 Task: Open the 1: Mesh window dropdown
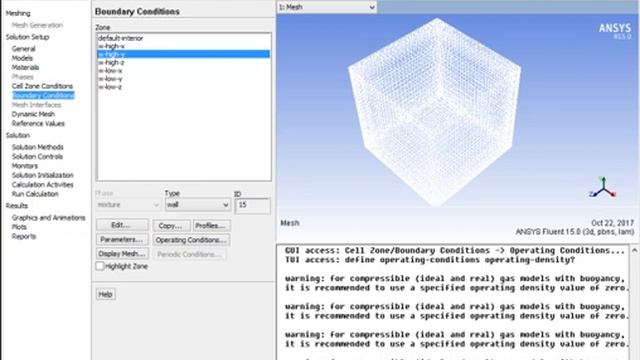click(327, 7)
